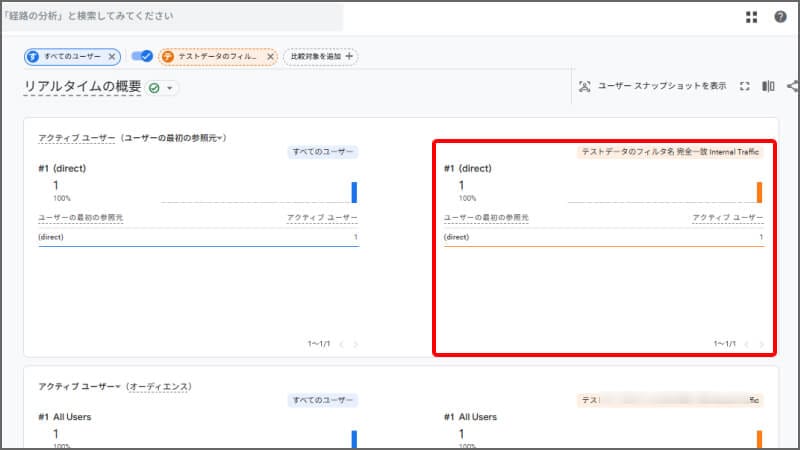Click the compare columns icon
Screen dimensions: 800x450
[768, 86]
